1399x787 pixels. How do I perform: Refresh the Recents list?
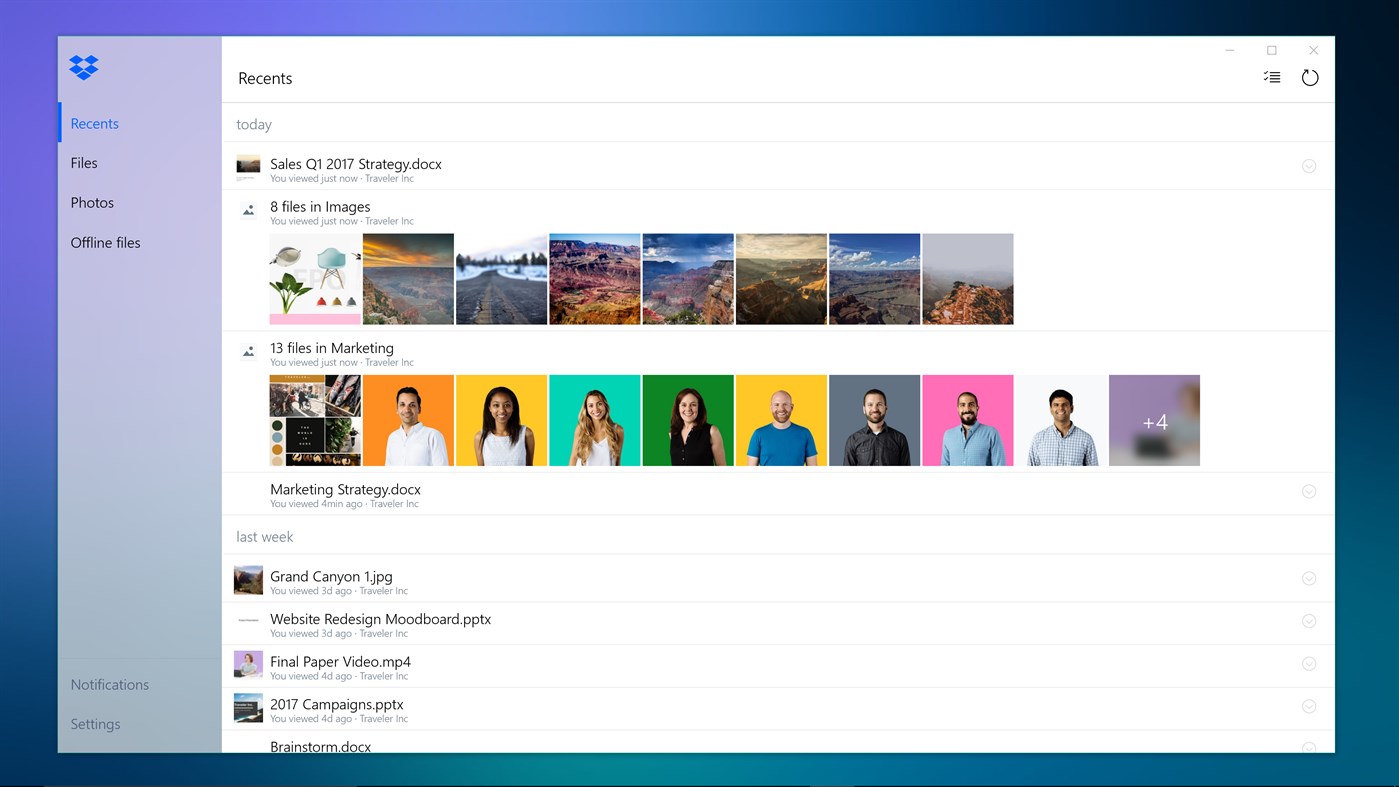[1310, 77]
